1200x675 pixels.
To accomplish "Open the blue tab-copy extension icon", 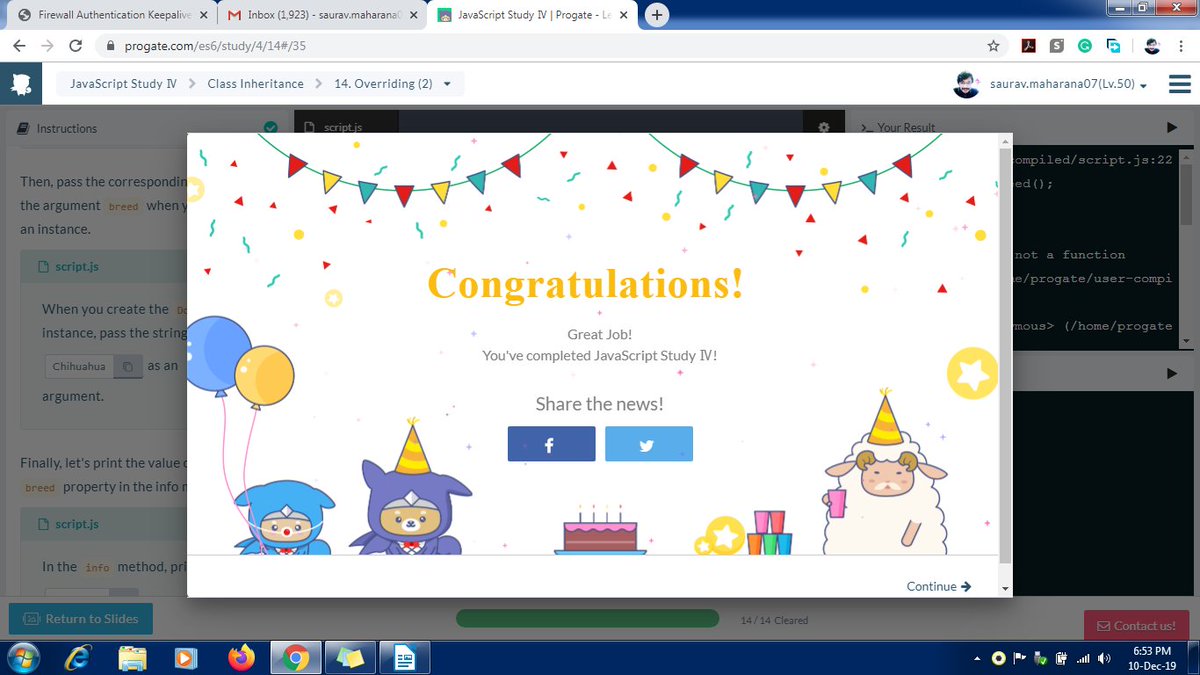I will pyautogui.click(x=1113, y=45).
